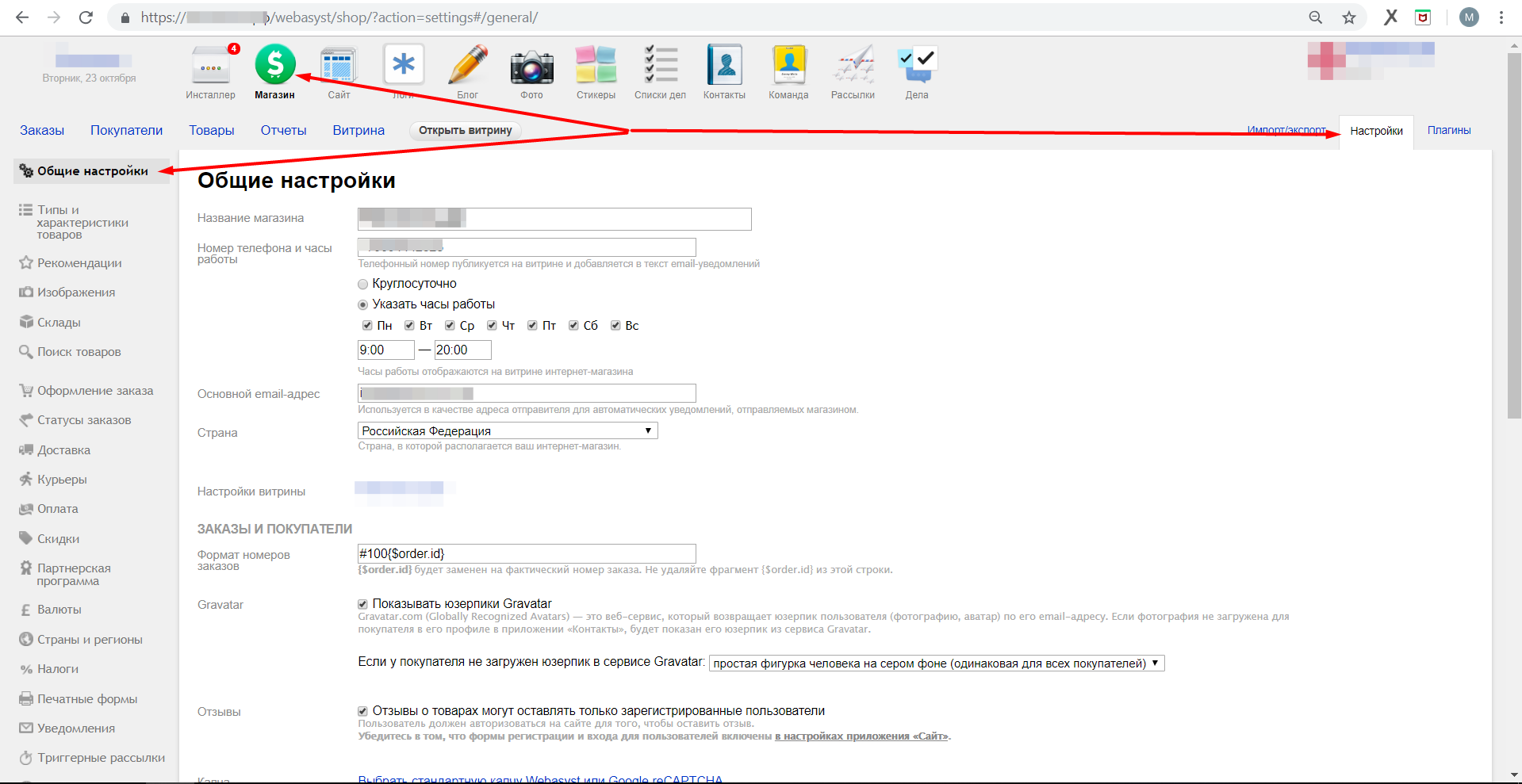This screenshot has width=1522, height=784.
Task: Bookmark this page with star icon
Action: (x=1348, y=17)
